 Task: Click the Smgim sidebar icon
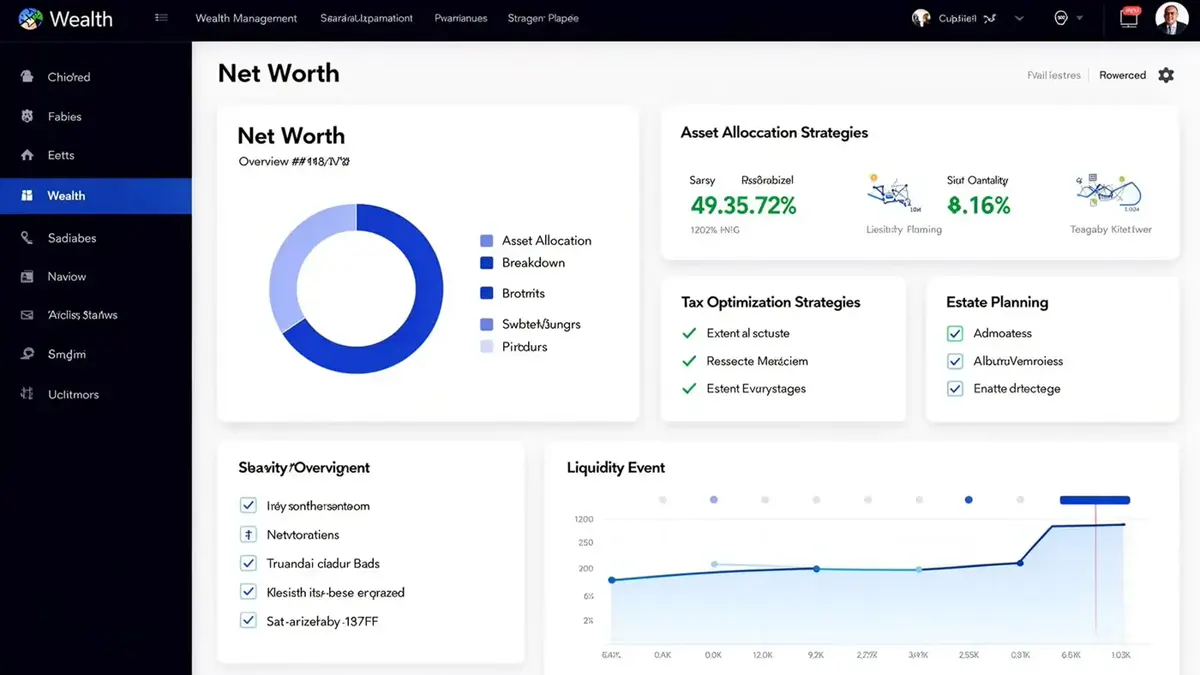pyautogui.click(x=27, y=354)
